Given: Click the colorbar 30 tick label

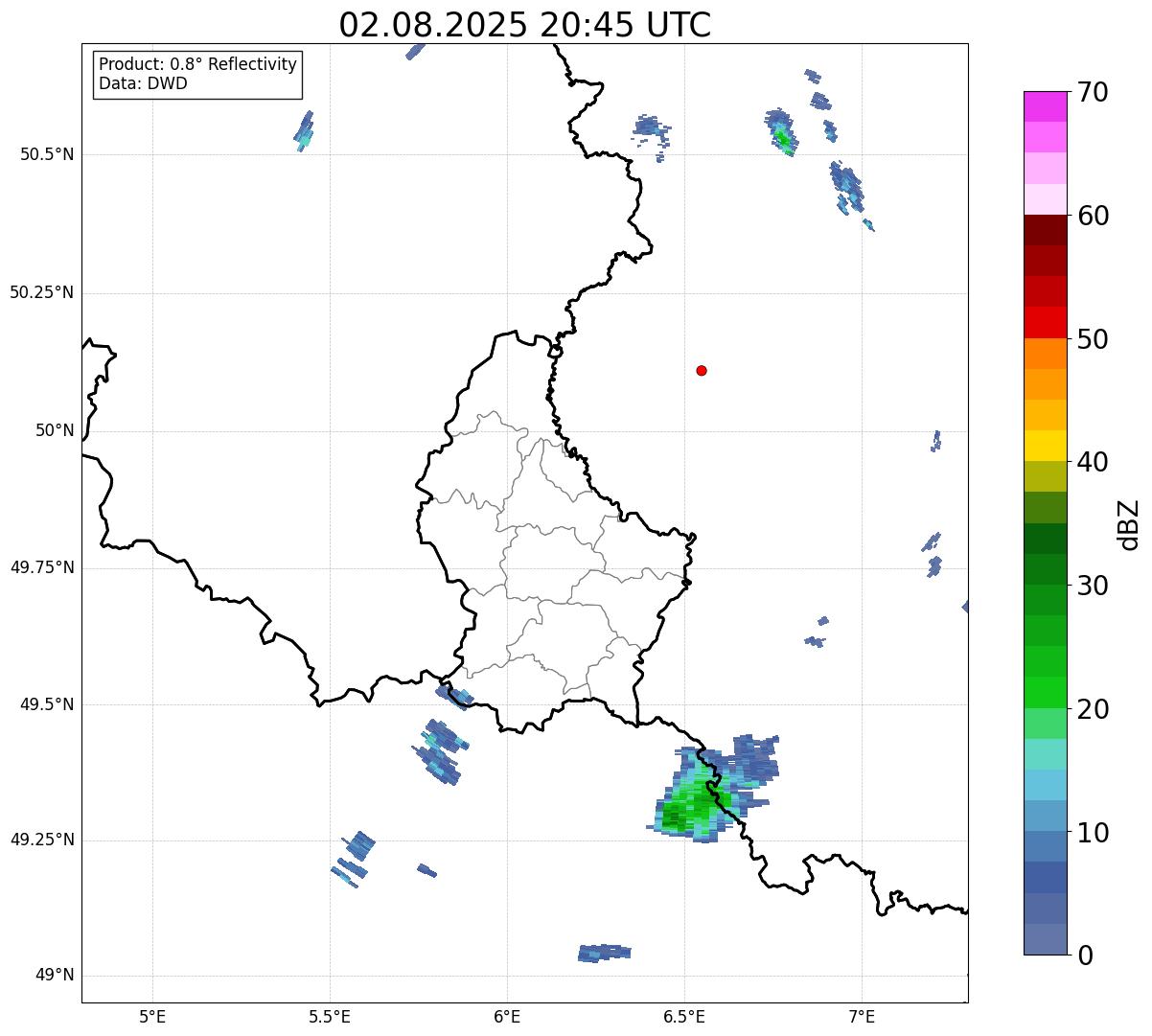Looking at the screenshot, I should [1093, 586].
